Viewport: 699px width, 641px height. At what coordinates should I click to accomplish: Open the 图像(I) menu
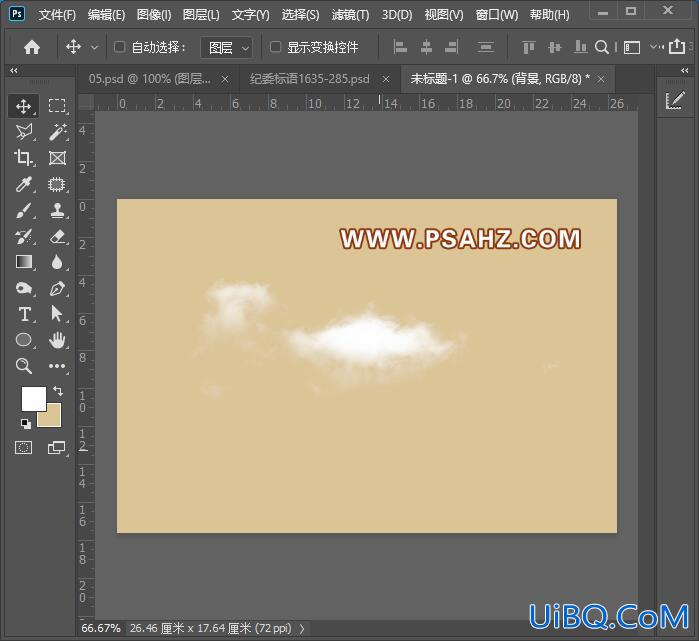coord(154,15)
